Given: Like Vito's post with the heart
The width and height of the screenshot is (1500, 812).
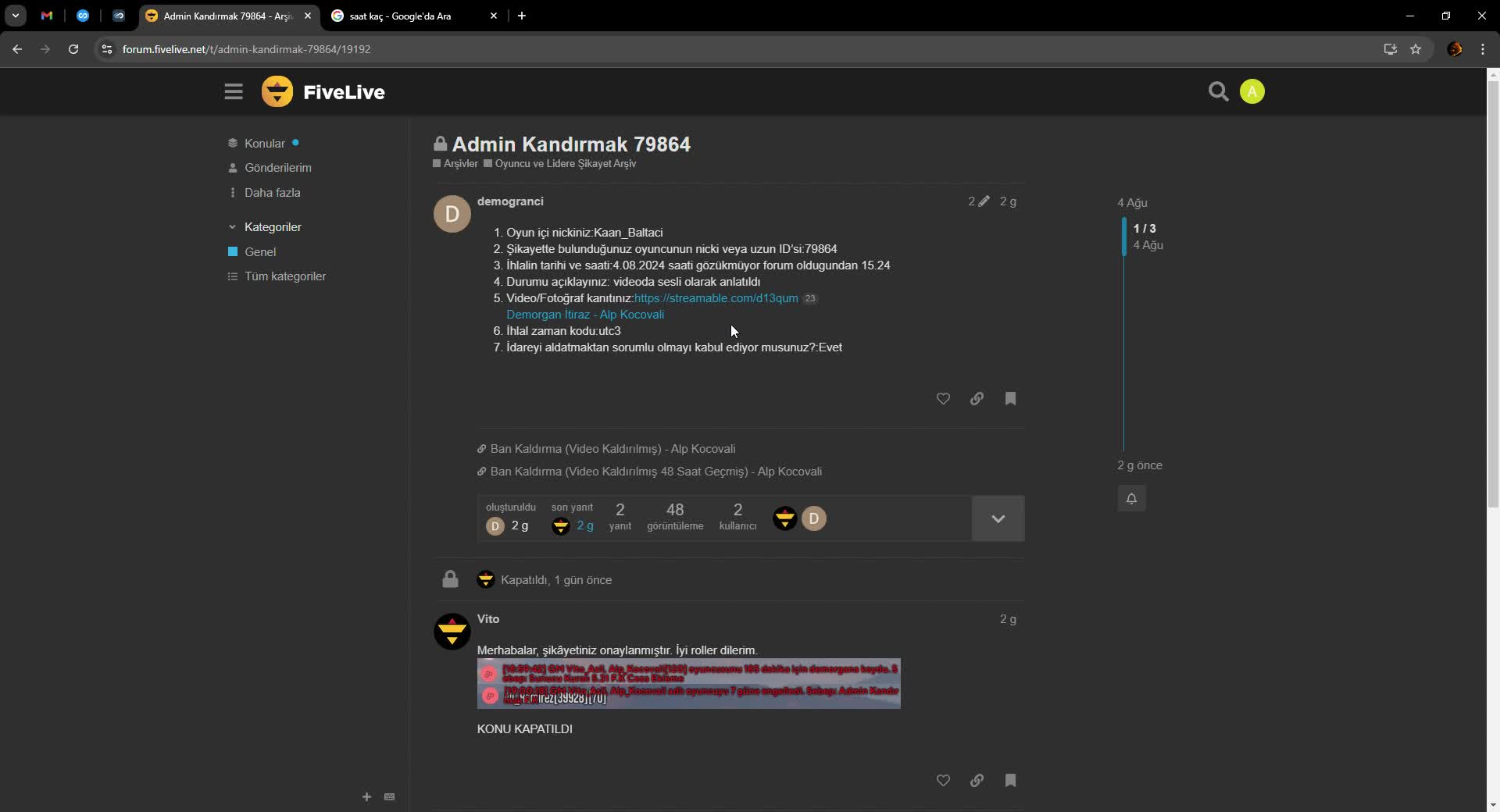Looking at the screenshot, I should coord(942,781).
